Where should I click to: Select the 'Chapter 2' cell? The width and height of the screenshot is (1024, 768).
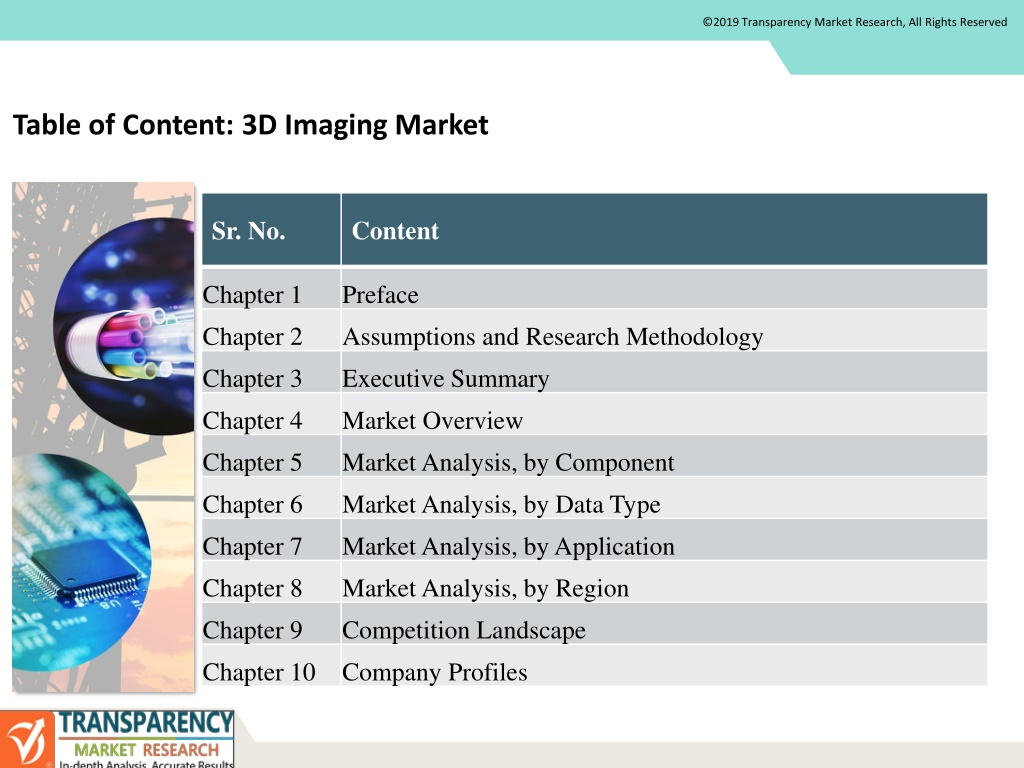click(x=271, y=331)
